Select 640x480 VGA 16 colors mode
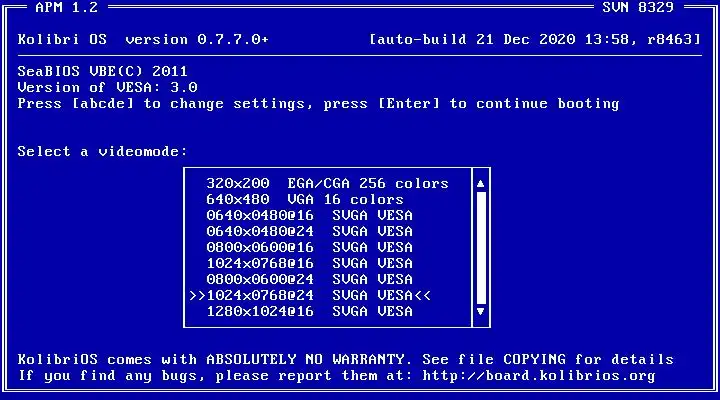Screen dimensions: 720x400 (x=304, y=199)
